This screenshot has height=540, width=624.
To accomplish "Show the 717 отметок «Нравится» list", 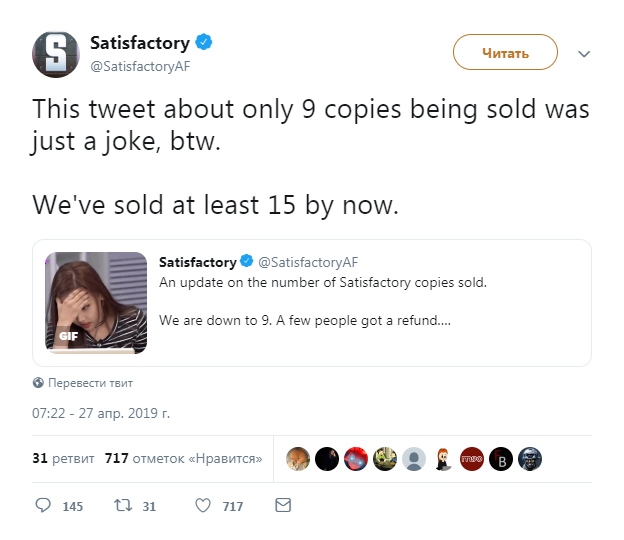I will click(183, 459).
